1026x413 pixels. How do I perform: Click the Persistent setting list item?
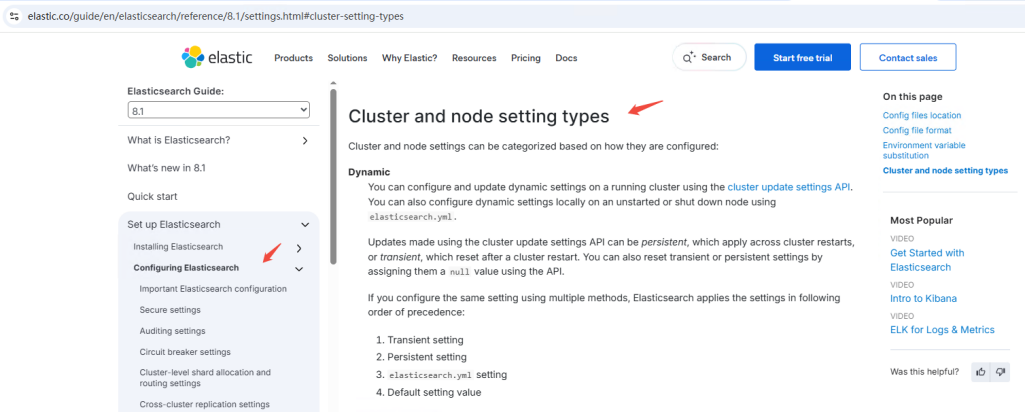[x=427, y=357]
